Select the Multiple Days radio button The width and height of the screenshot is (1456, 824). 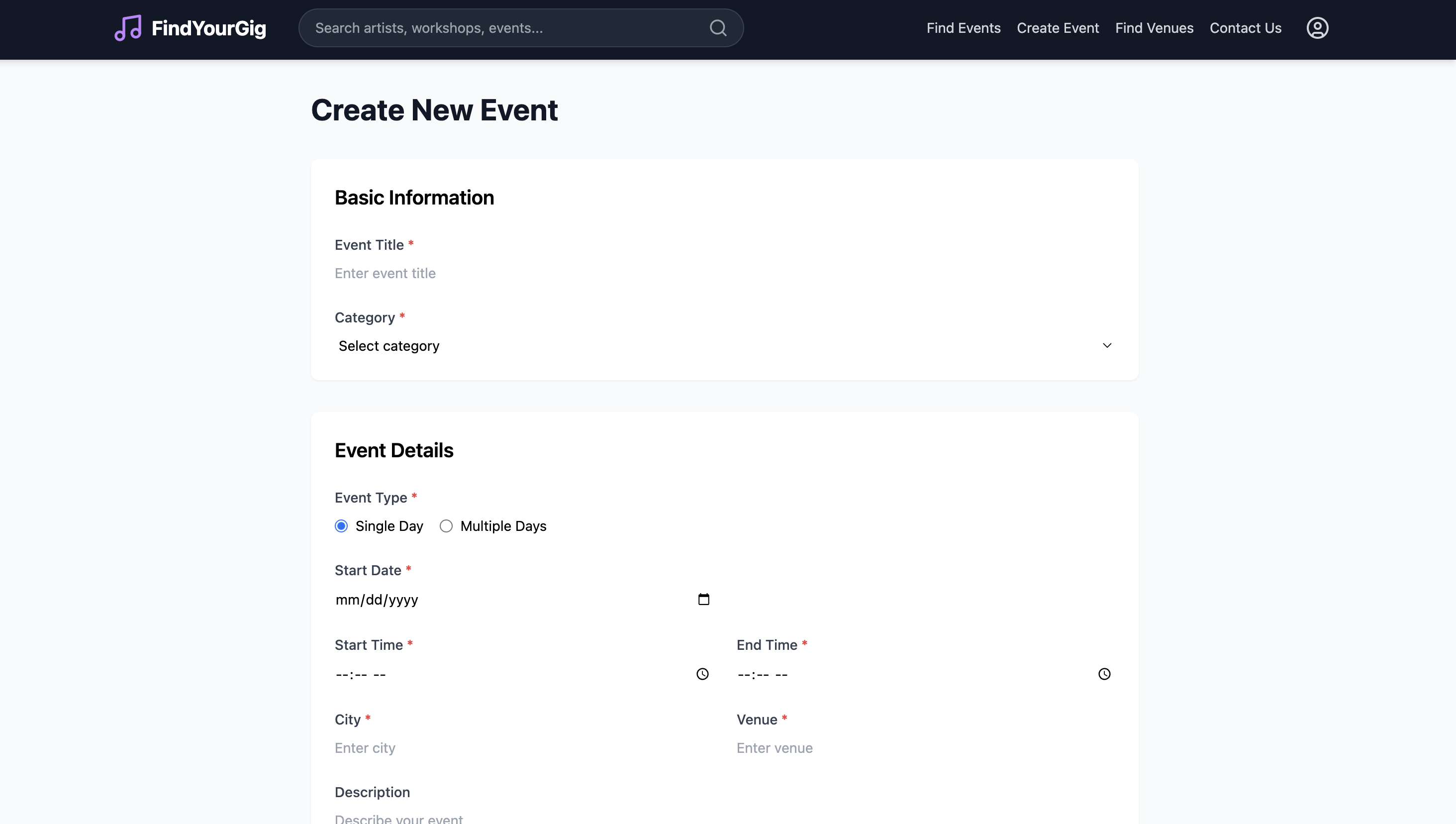446,526
